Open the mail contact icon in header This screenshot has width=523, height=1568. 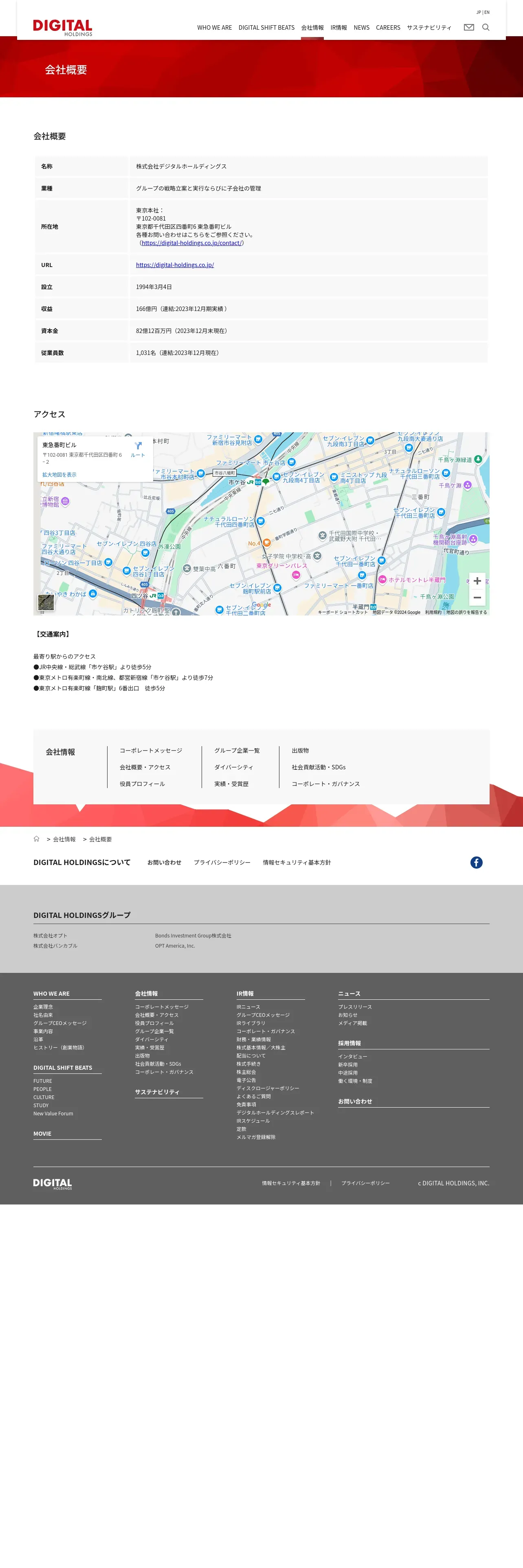click(469, 27)
